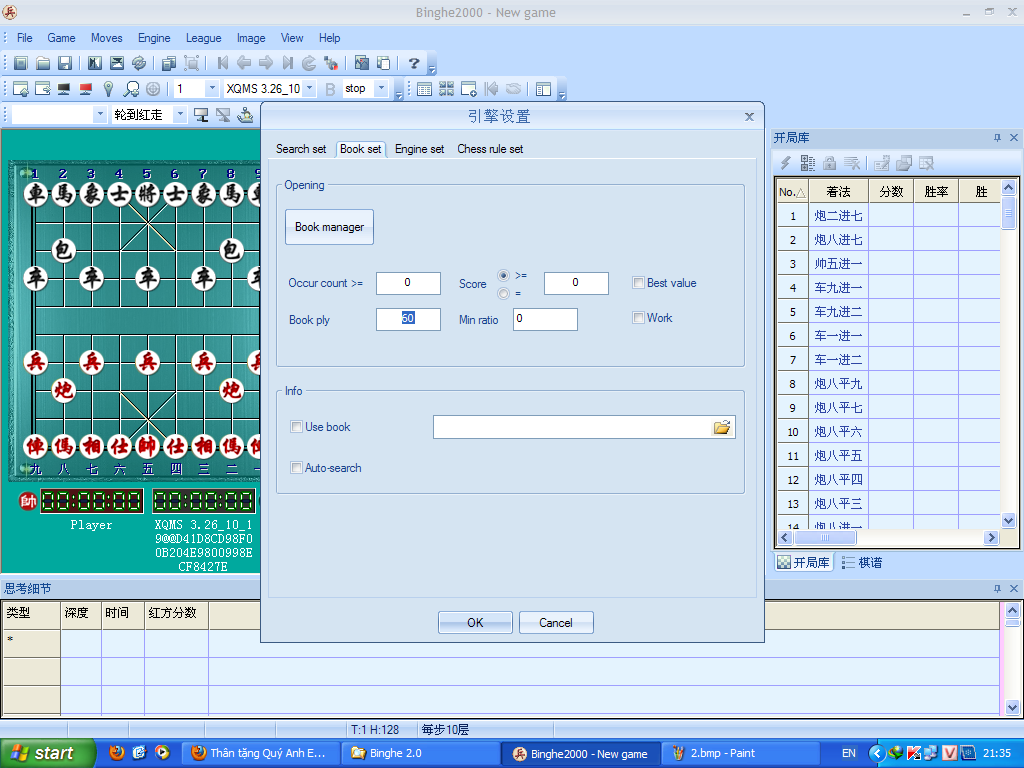
Task: Click the question mark help icon
Action: [413, 63]
